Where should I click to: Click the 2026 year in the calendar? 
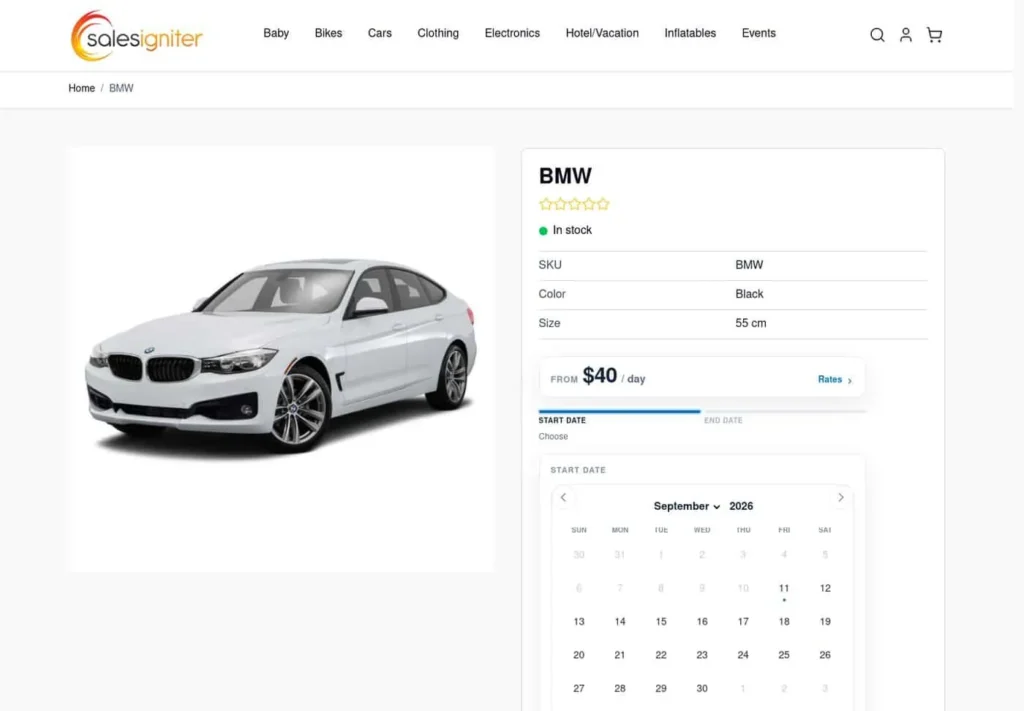741,506
